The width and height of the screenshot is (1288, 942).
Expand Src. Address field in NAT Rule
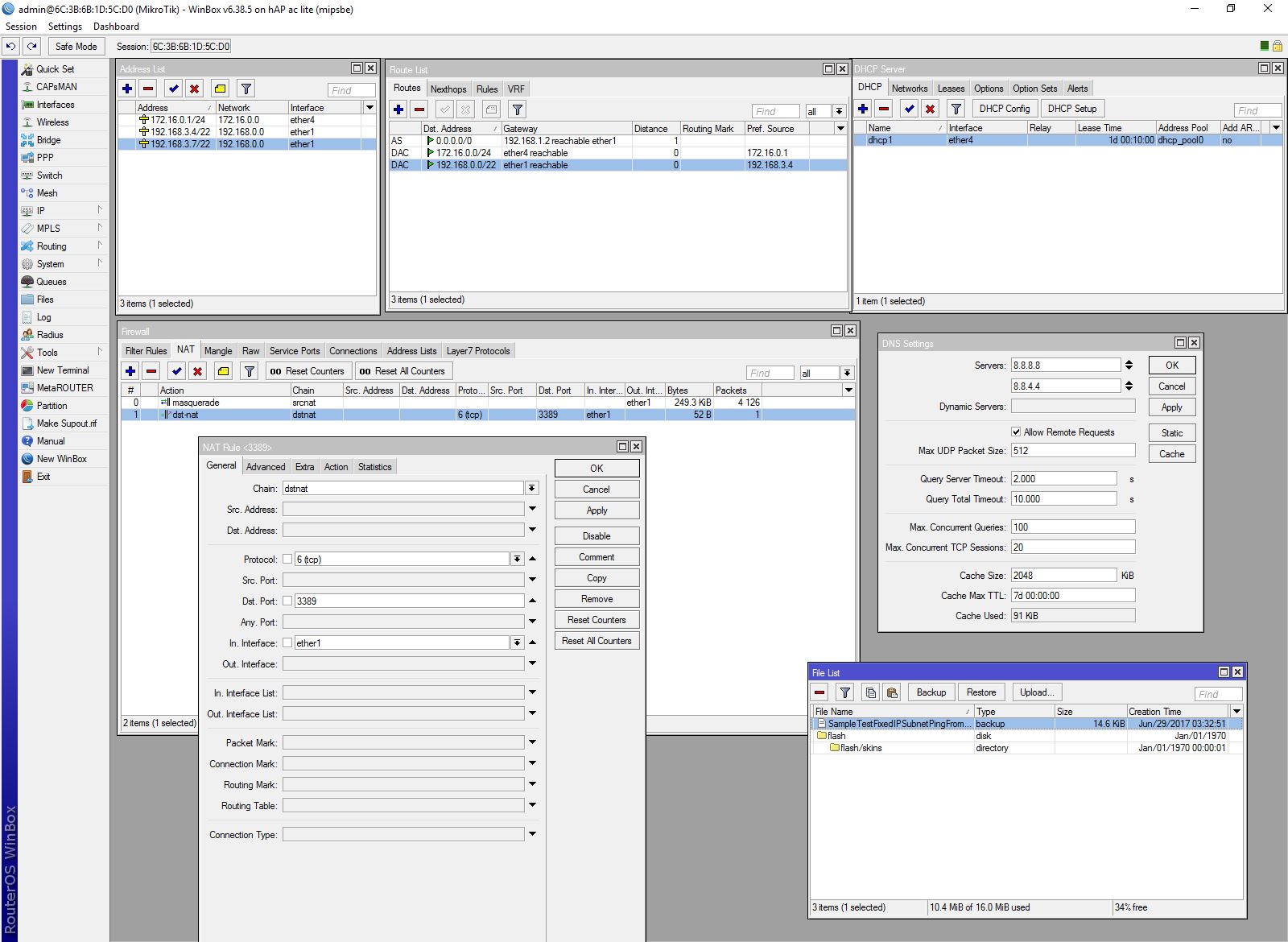coord(532,509)
